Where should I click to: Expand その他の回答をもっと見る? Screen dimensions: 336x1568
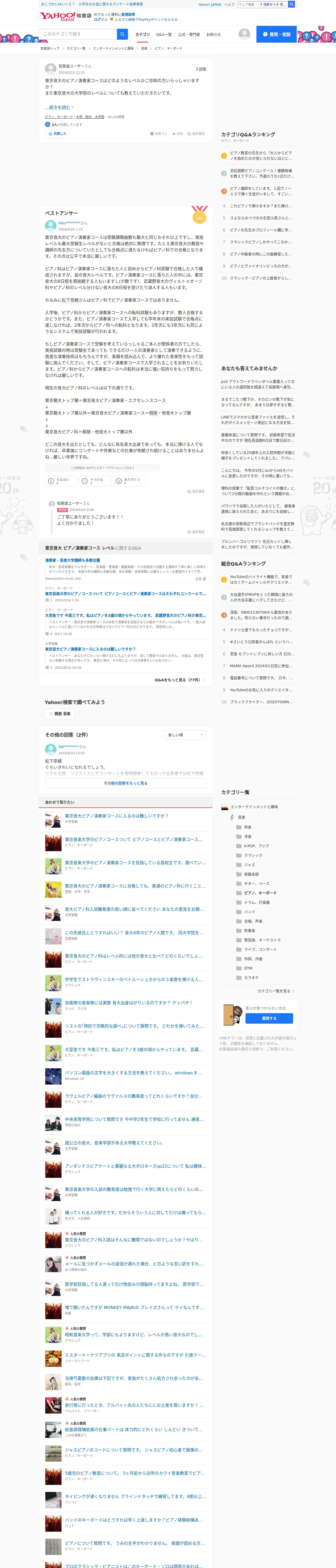click(x=125, y=783)
